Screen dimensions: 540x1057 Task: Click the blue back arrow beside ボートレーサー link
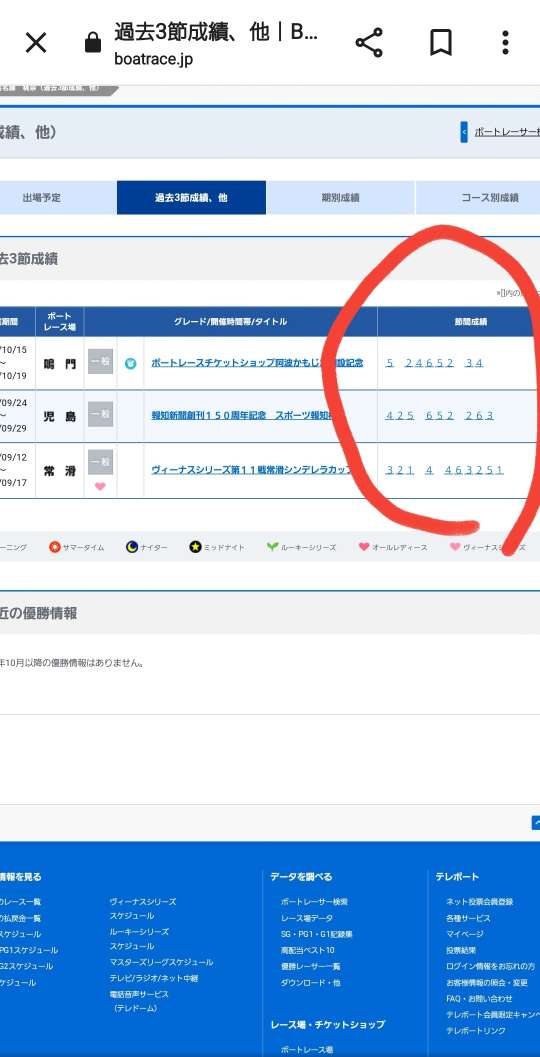click(x=464, y=132)
